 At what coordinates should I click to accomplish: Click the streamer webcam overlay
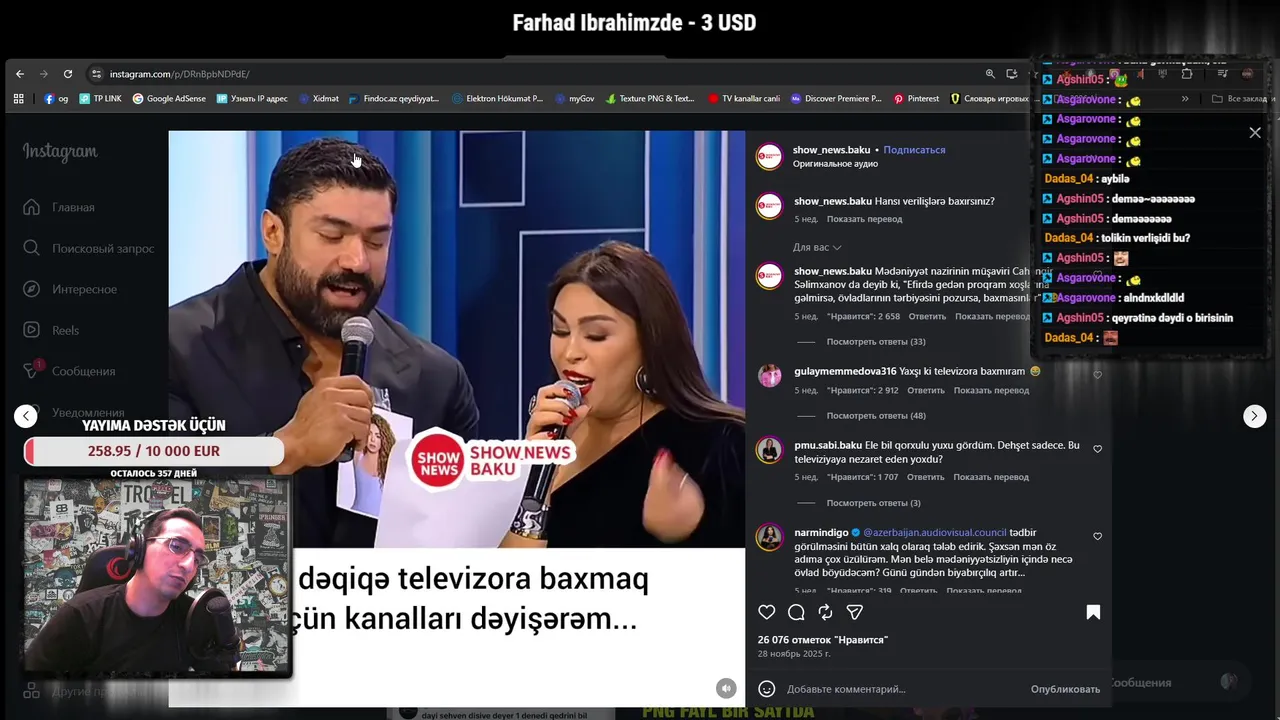coord(157,578)
